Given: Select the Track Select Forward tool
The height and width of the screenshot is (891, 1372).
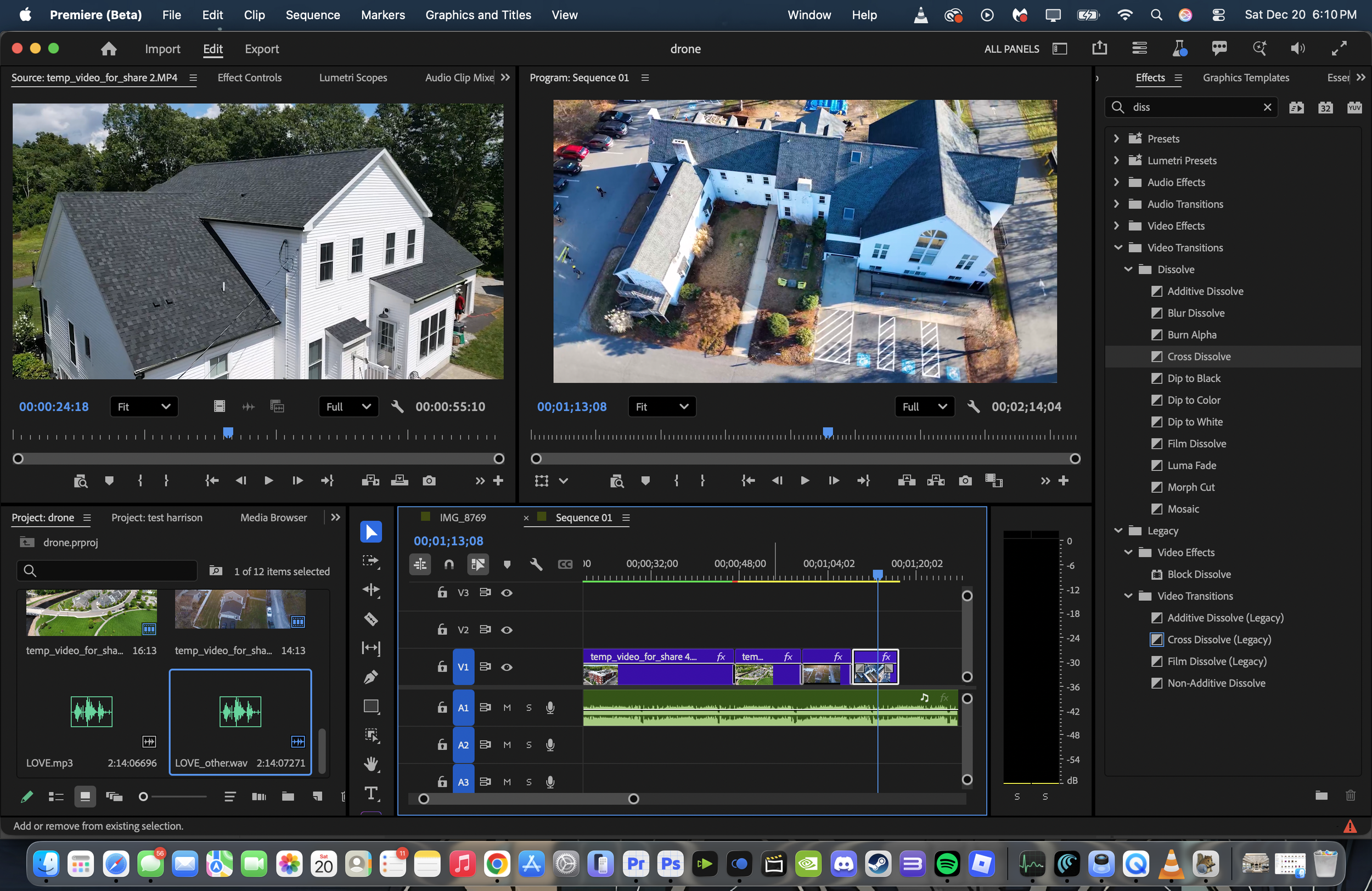Looking at the screenshot, I should [x=370, y=560].
